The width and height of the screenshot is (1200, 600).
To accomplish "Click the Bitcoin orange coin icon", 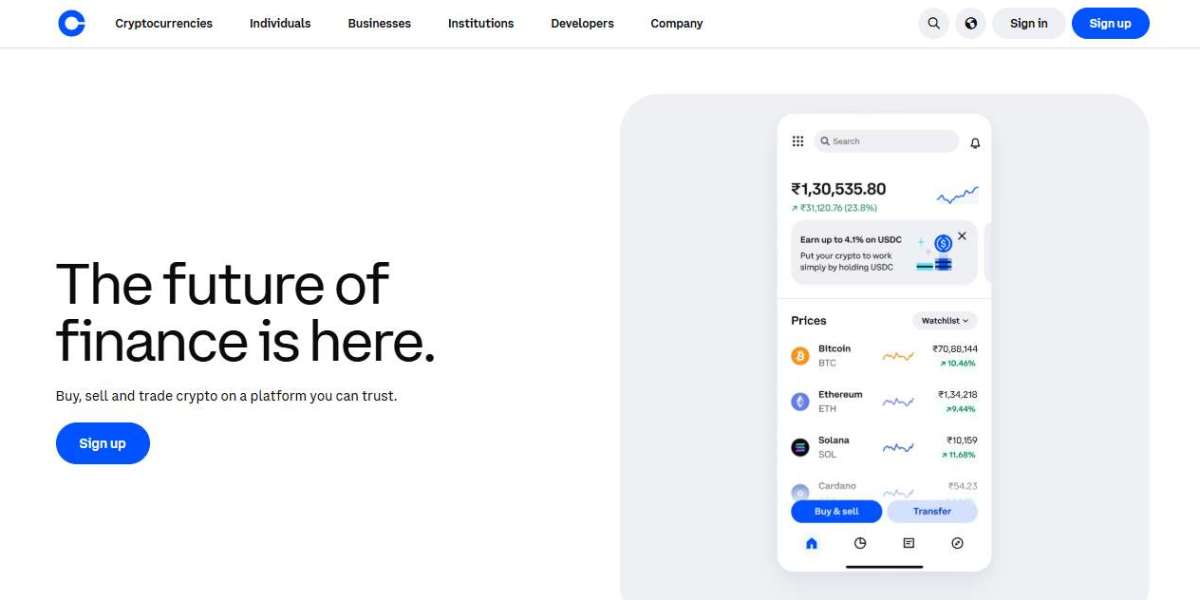I will click(800, 356).
